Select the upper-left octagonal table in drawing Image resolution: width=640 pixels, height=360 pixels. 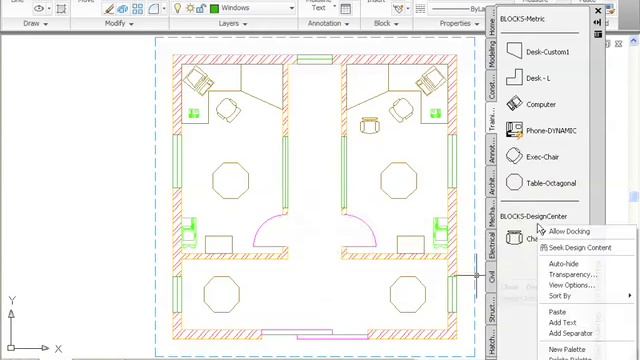pyautogui.click(x=231, y=180)
